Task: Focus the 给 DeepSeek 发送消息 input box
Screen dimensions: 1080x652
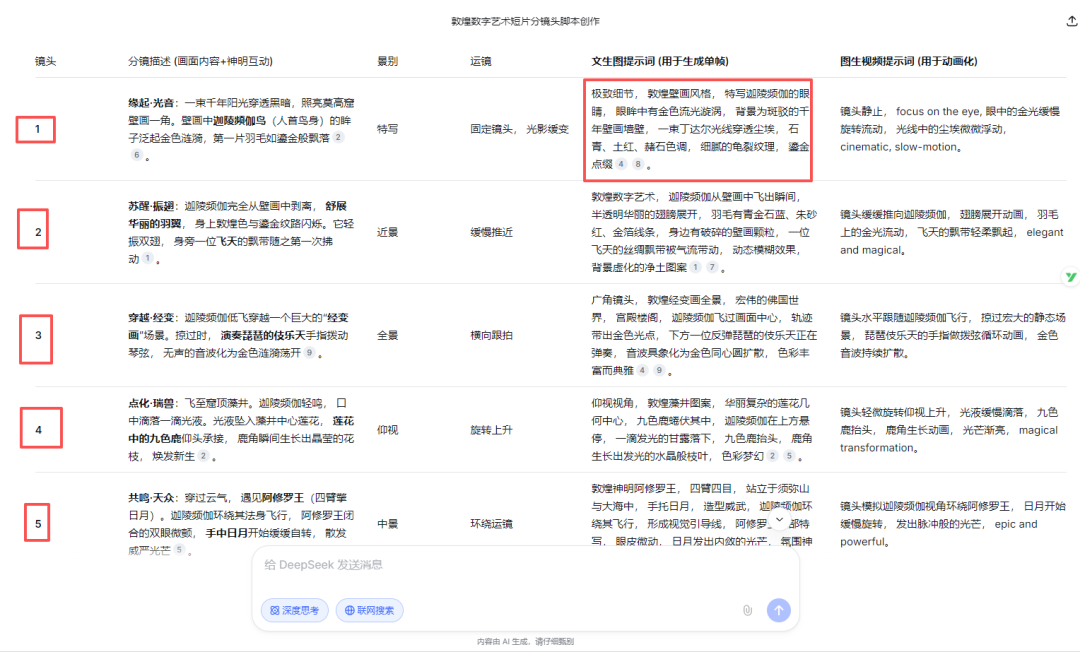Action: click(x=500, y=566)
